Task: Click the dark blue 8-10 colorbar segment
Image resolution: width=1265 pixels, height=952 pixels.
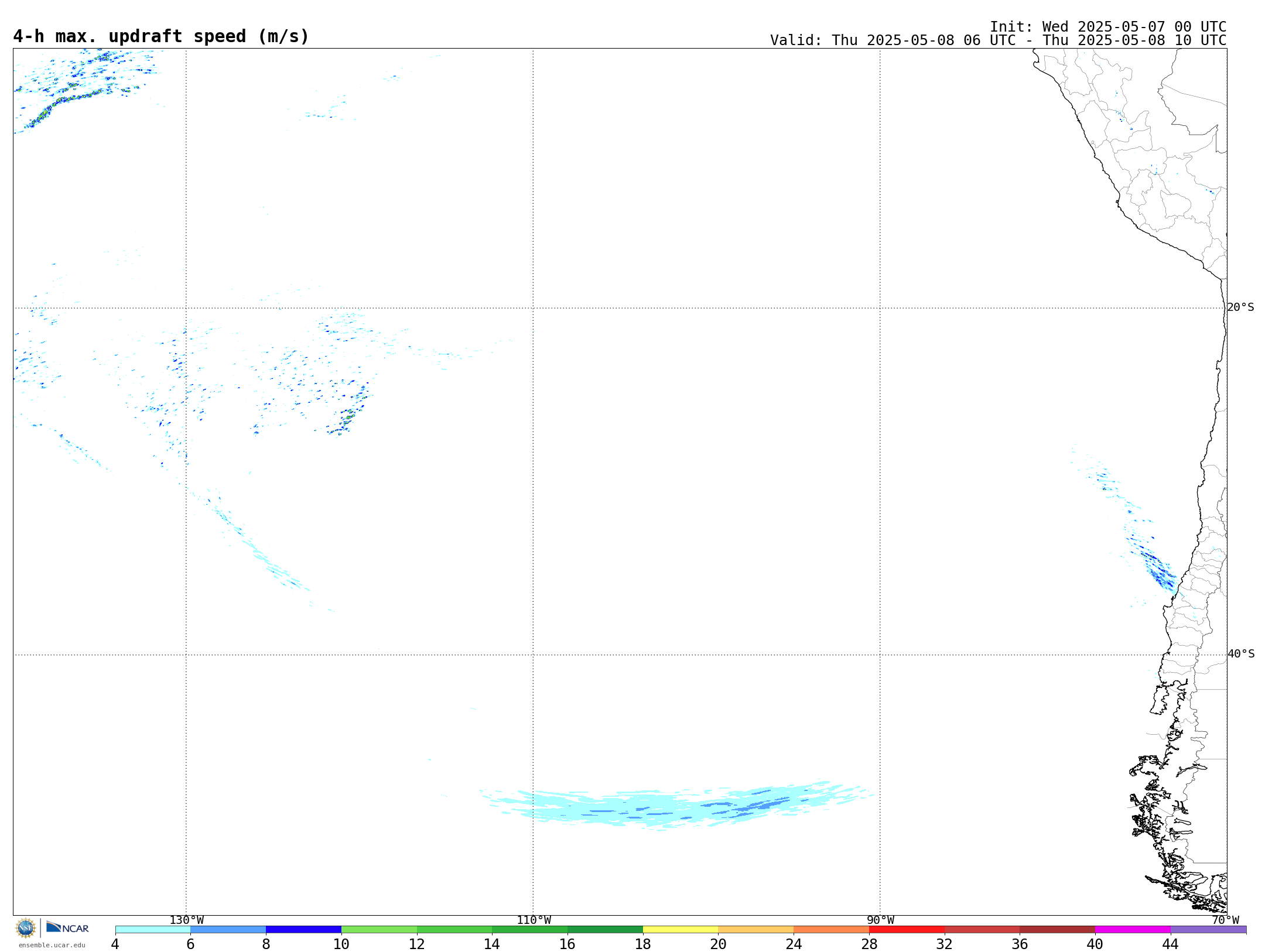Action: click(303, 930)
